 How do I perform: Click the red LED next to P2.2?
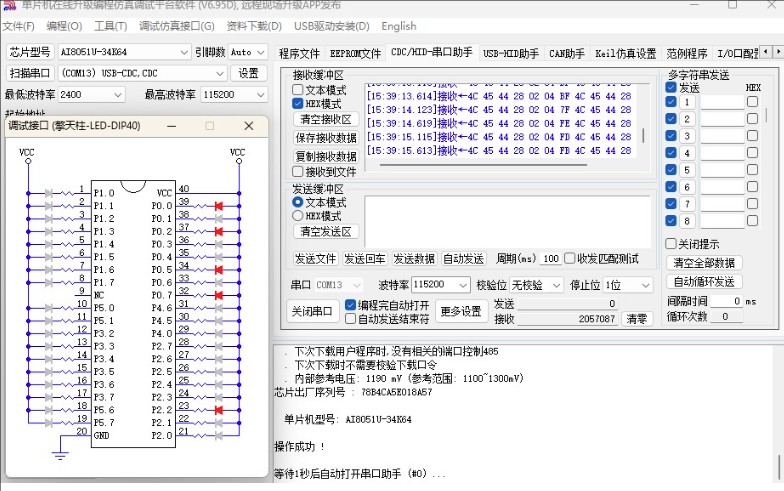click(216, 410)
